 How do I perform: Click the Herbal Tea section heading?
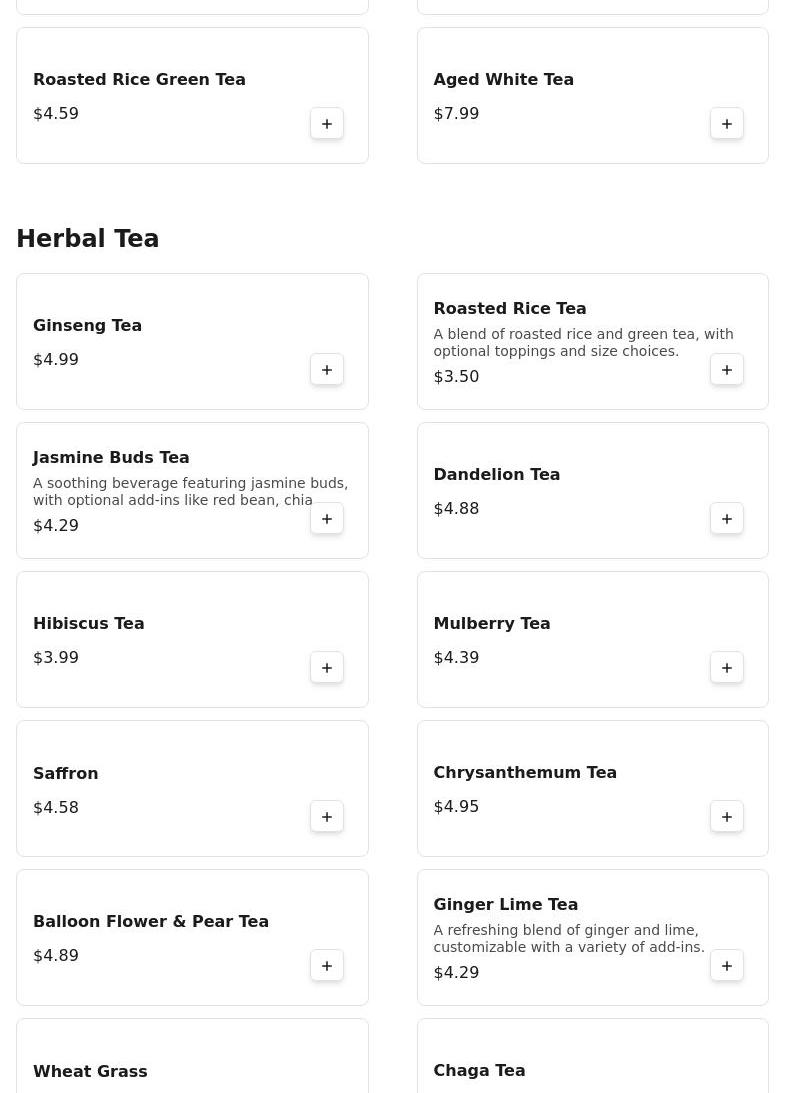(x=88, y=239)
